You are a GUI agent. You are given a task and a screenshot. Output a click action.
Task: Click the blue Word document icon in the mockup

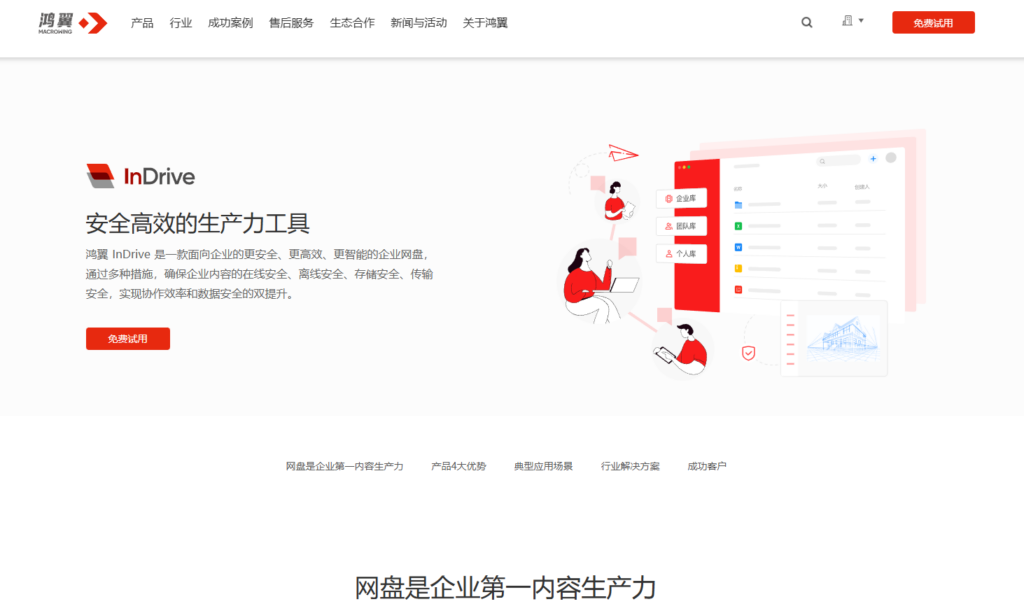739,247
